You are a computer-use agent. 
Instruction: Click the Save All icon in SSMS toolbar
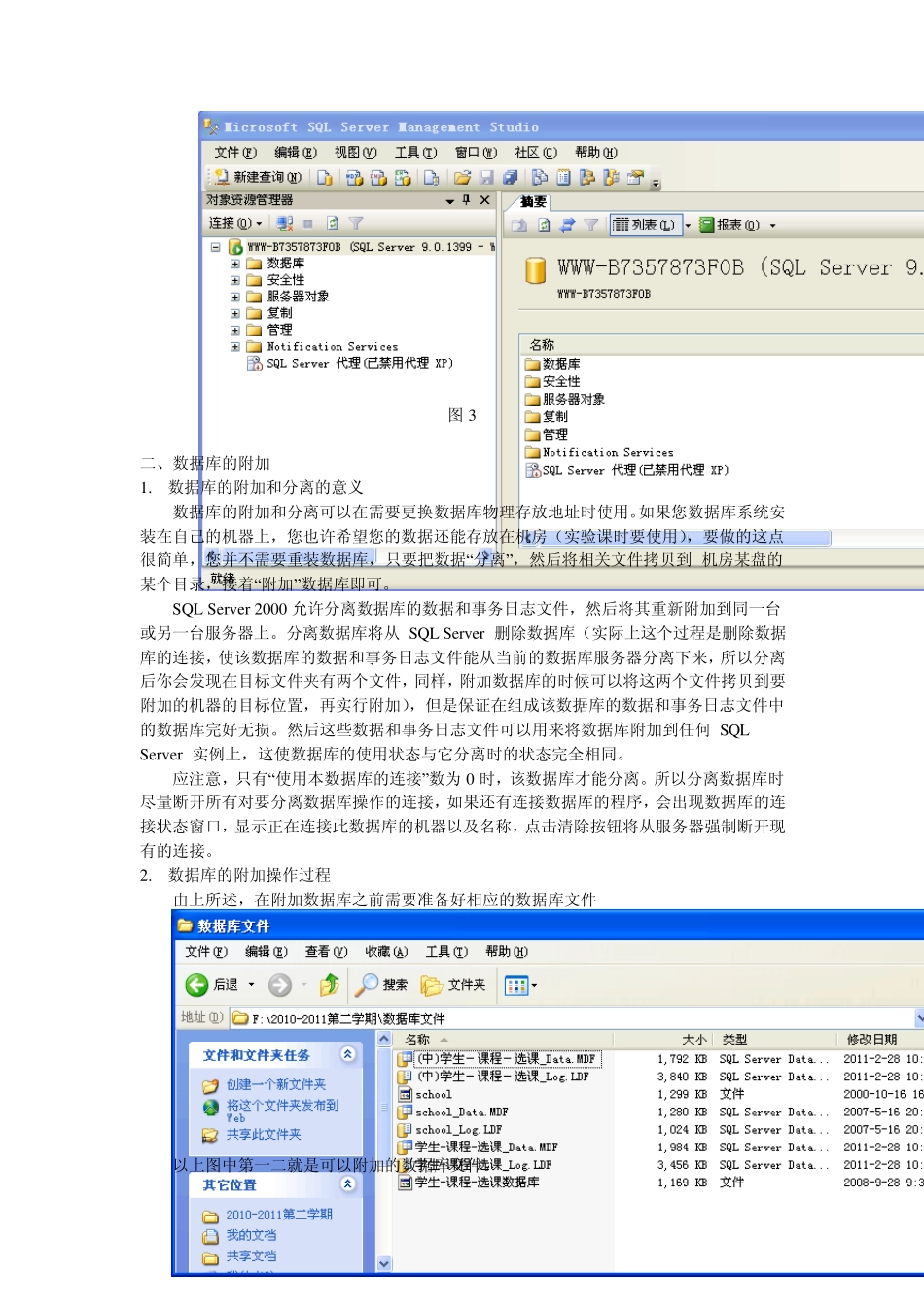click(x=510, y=178)
